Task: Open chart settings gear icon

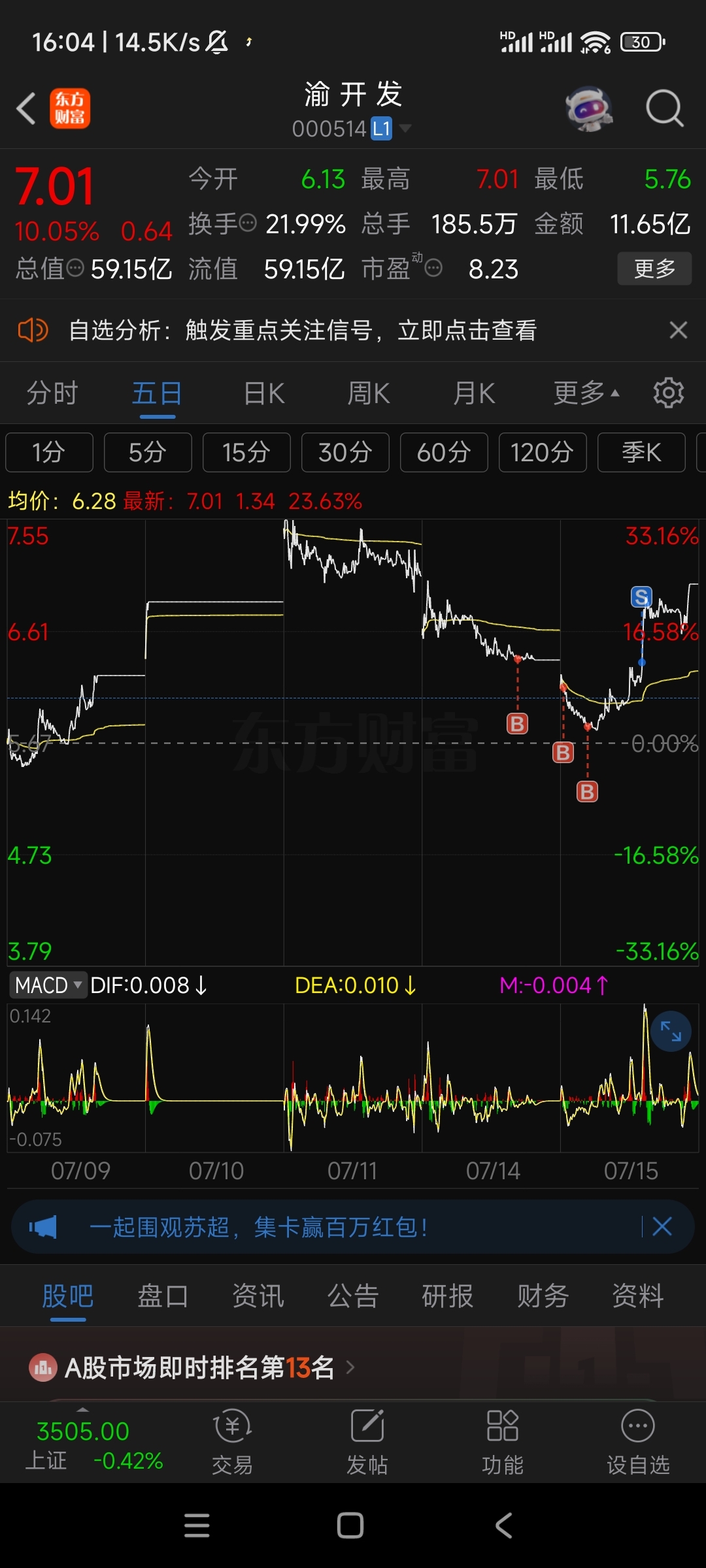Action: (669, 393)
